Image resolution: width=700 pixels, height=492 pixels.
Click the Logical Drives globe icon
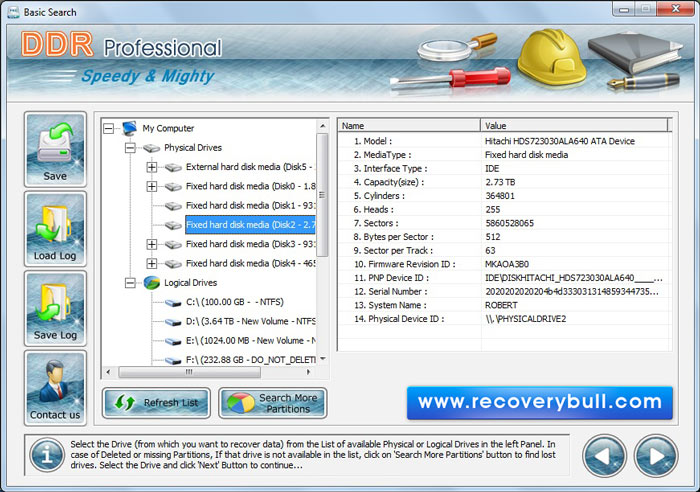tap(152, 283)
